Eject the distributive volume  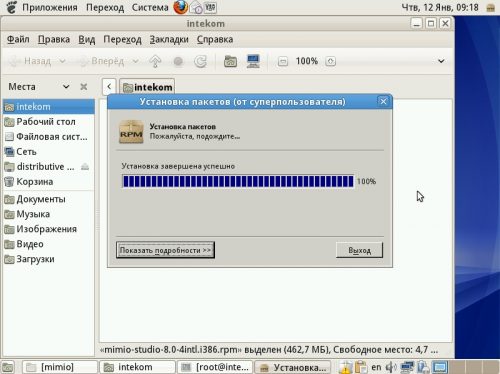(85, 167)
